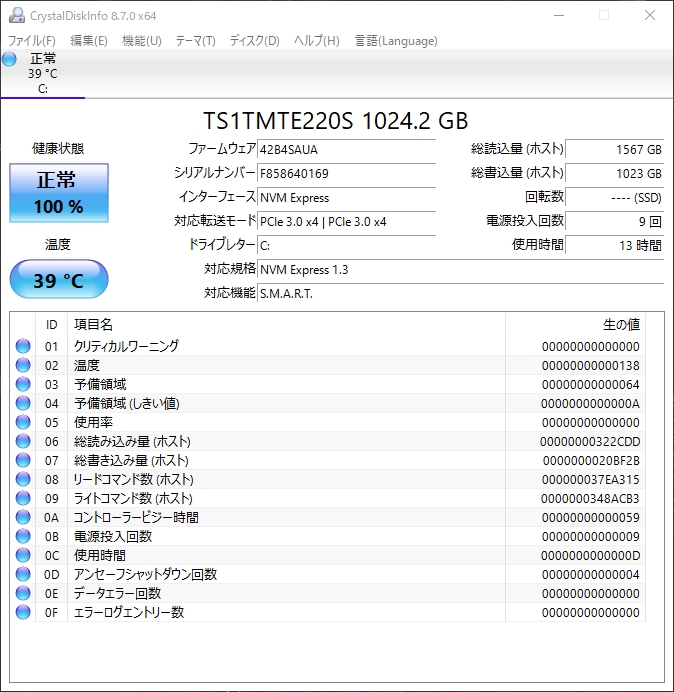Click status orb for 01 クリティカルワーニング
The width and height of the screenshot is (674, 692).
(x=23, y=346)
